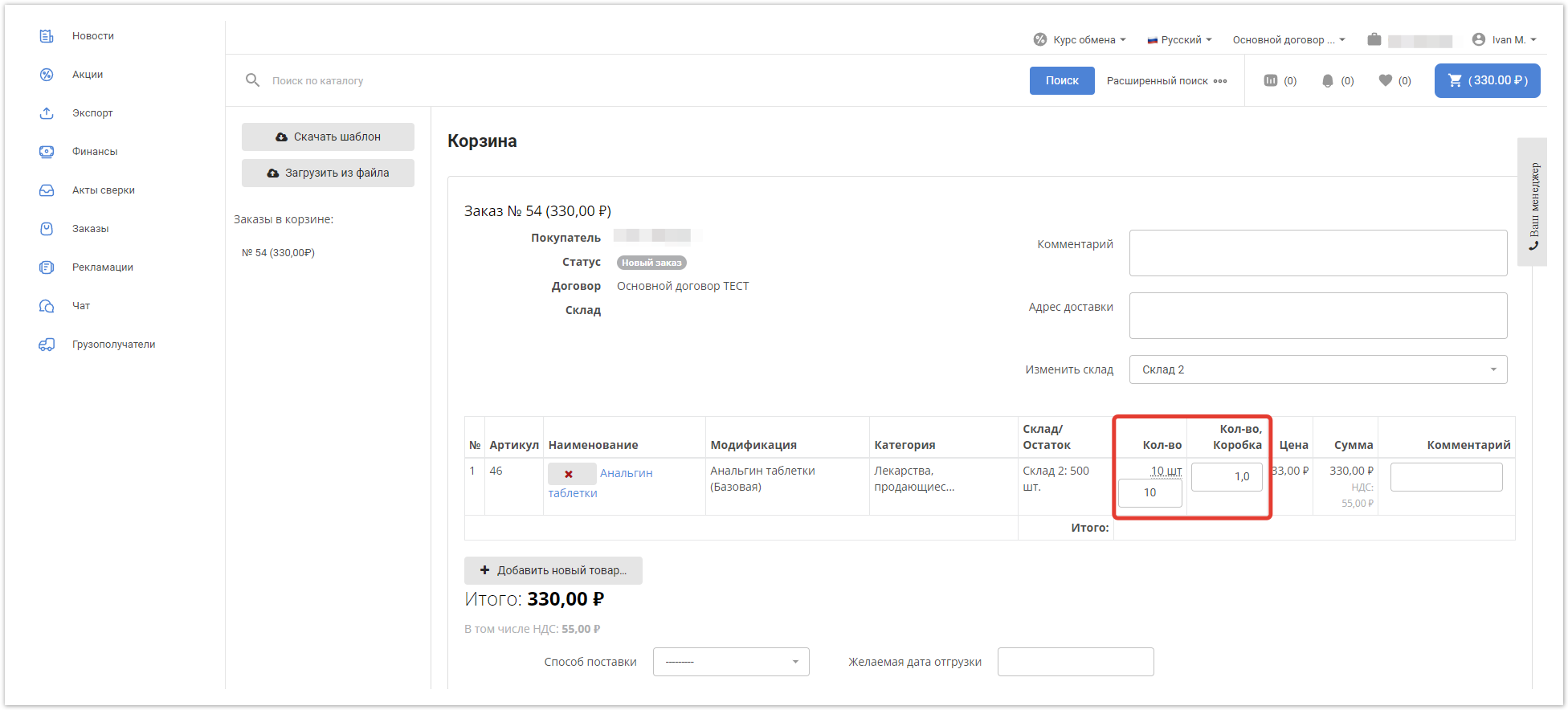The image size is (1568, 710).
Task: Open the Ваш менеджер side tab
Action: click(x=1533, y=202)
